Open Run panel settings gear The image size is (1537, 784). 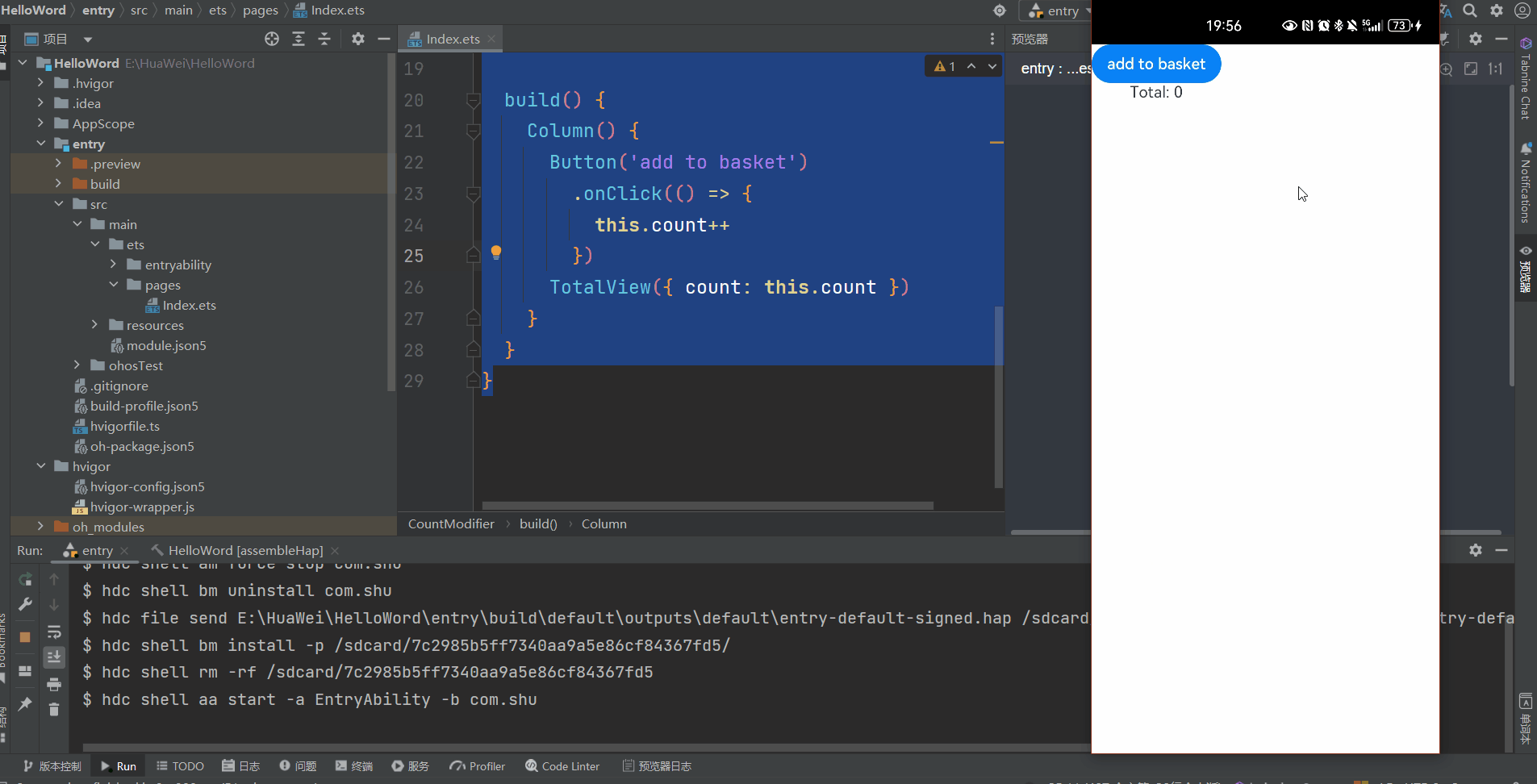click(x=1476, y=550)
